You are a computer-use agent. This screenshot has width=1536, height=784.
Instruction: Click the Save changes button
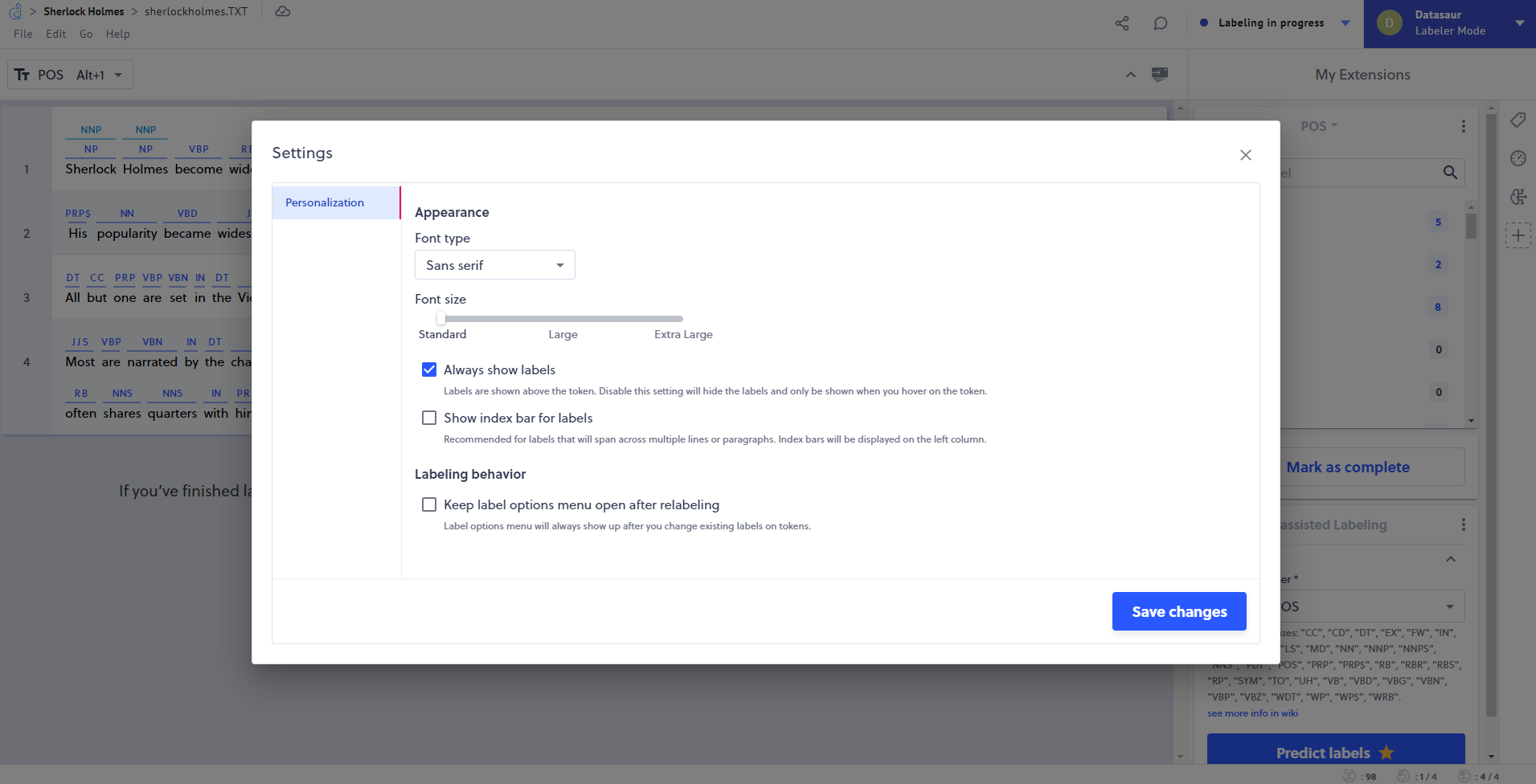1178,611
